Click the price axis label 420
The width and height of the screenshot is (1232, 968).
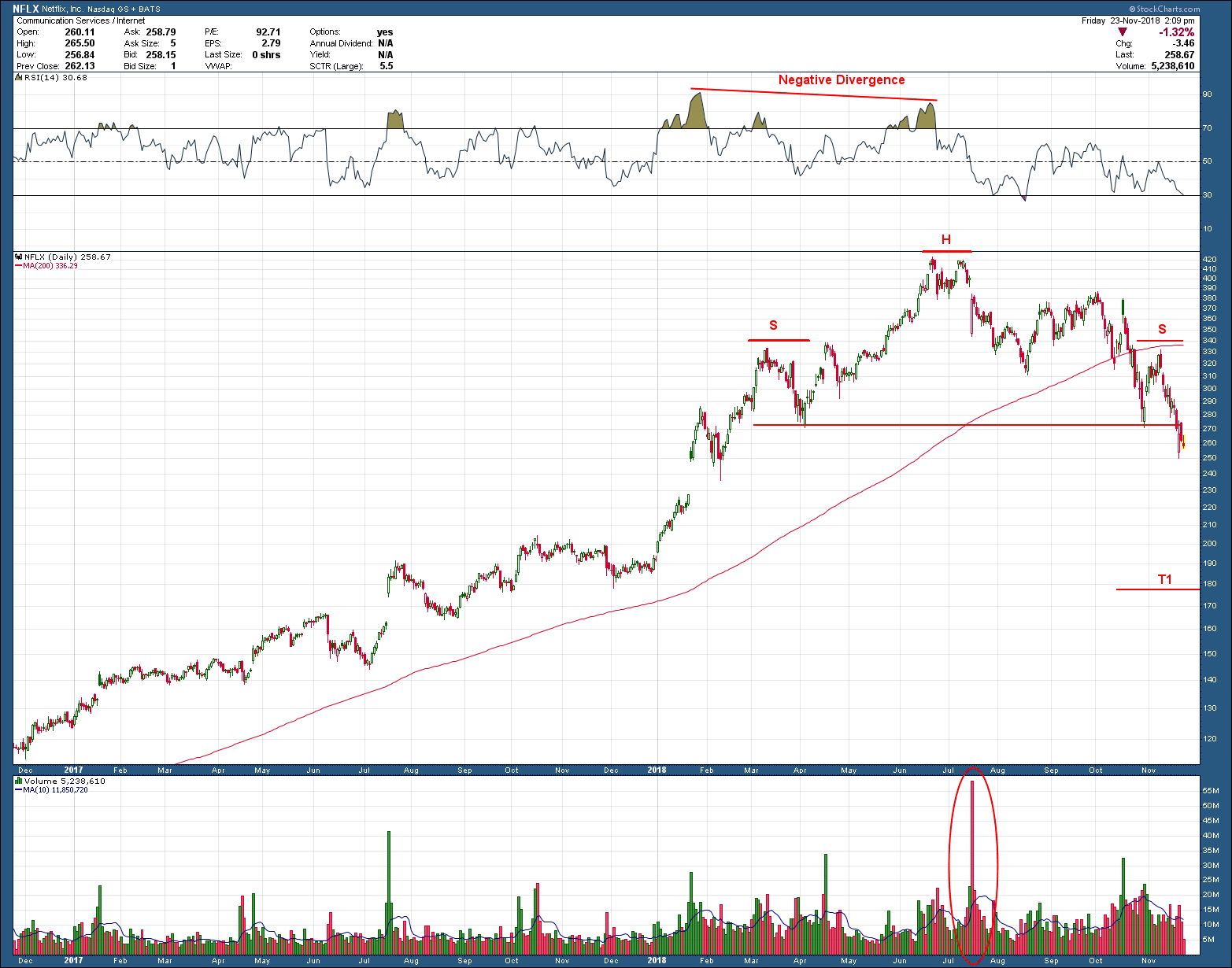(x=1209, y=260)
